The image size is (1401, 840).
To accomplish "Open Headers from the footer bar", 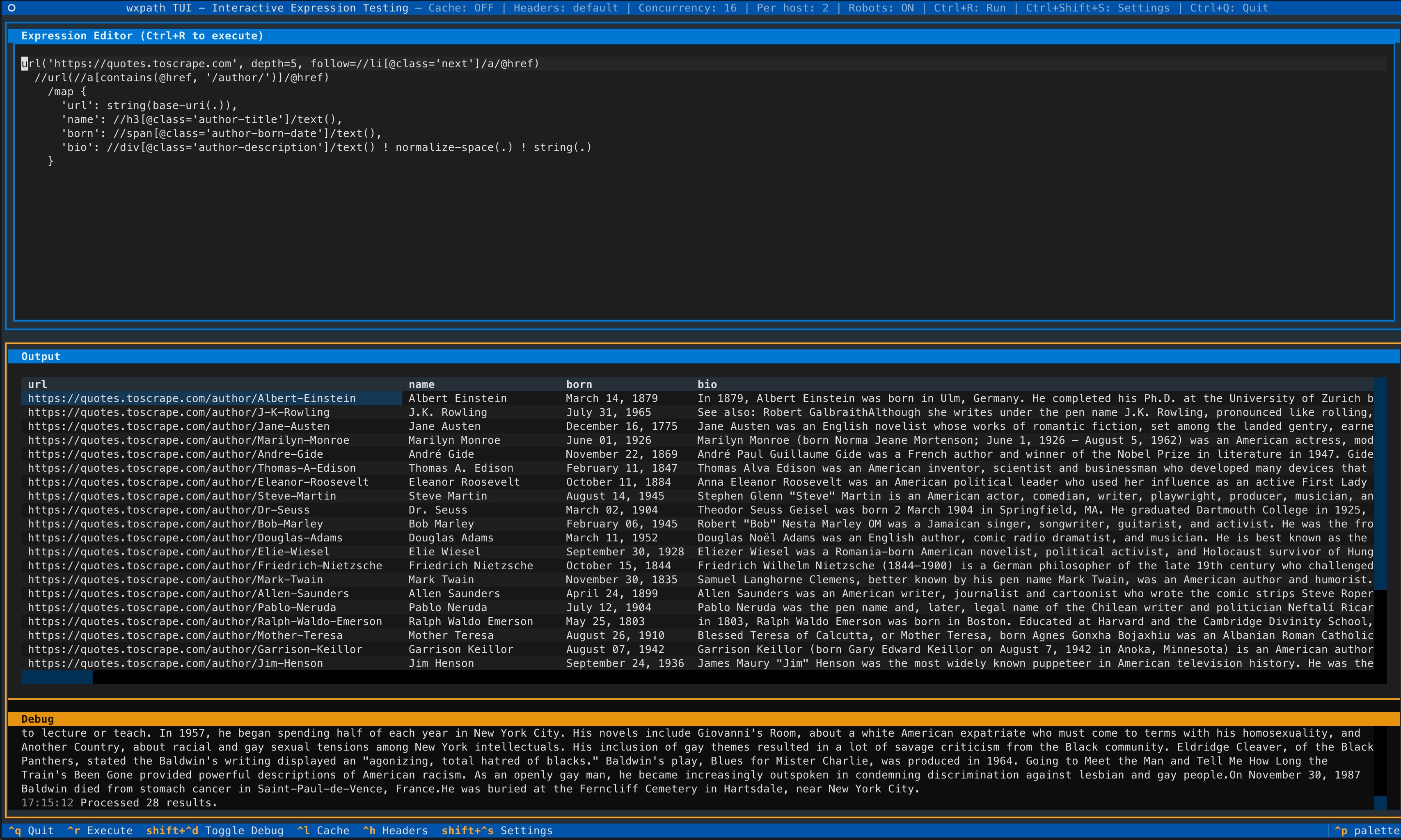I will pyautogui.click(x=395, y=831).
